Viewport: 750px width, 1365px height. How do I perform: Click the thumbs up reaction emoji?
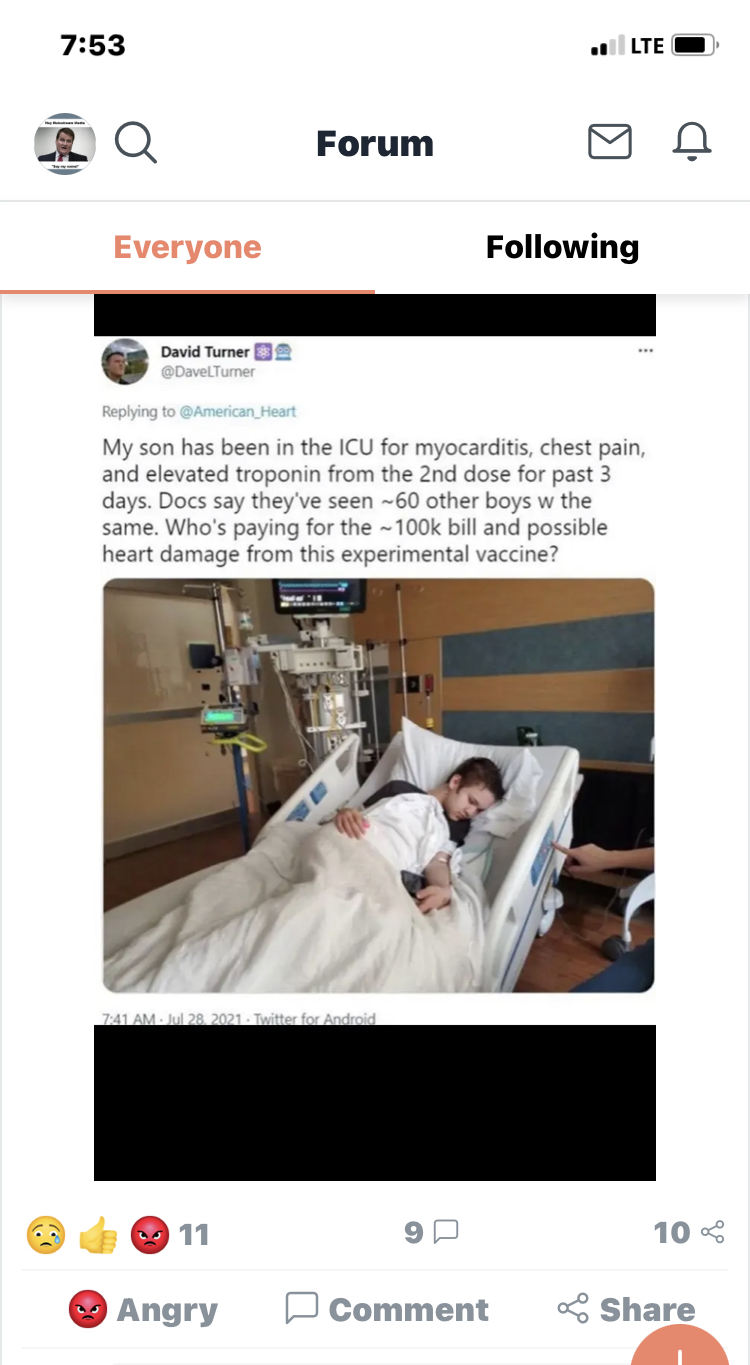(x=98, y=1235)
